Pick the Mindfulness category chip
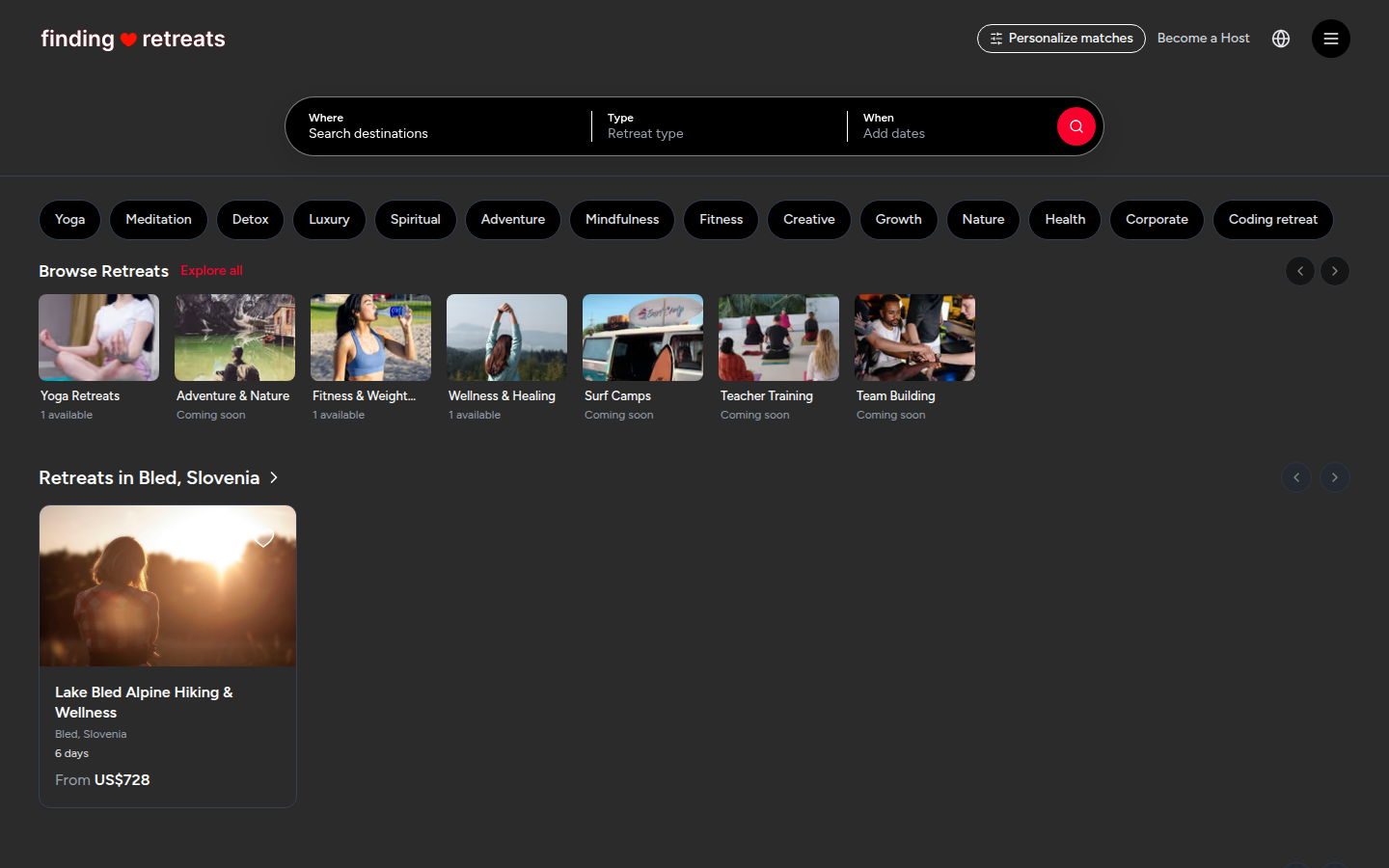 click(622, 220)
